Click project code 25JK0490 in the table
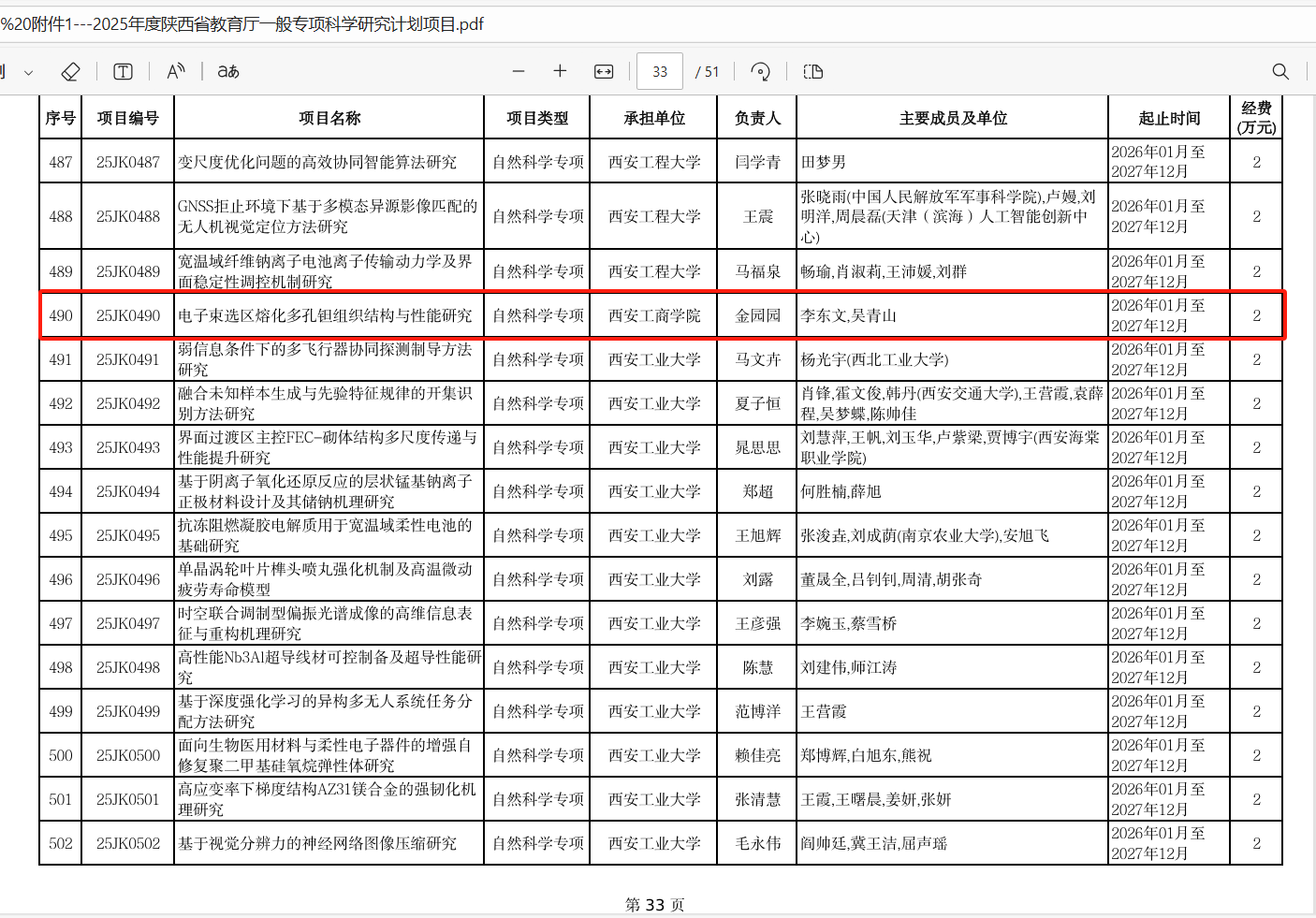 click(x=128, y=316)
